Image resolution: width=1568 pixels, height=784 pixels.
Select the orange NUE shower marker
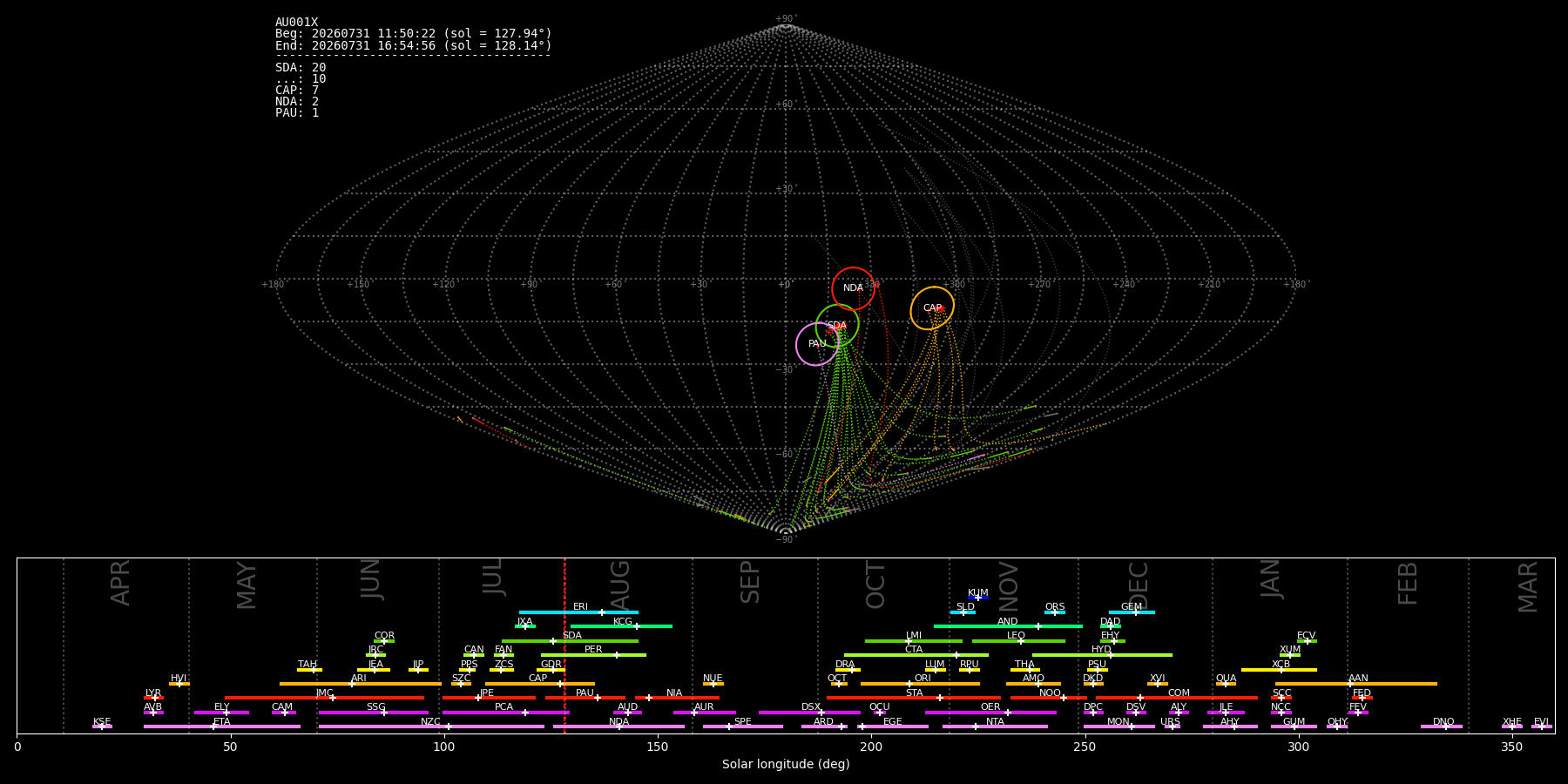[x=713, y=684]
